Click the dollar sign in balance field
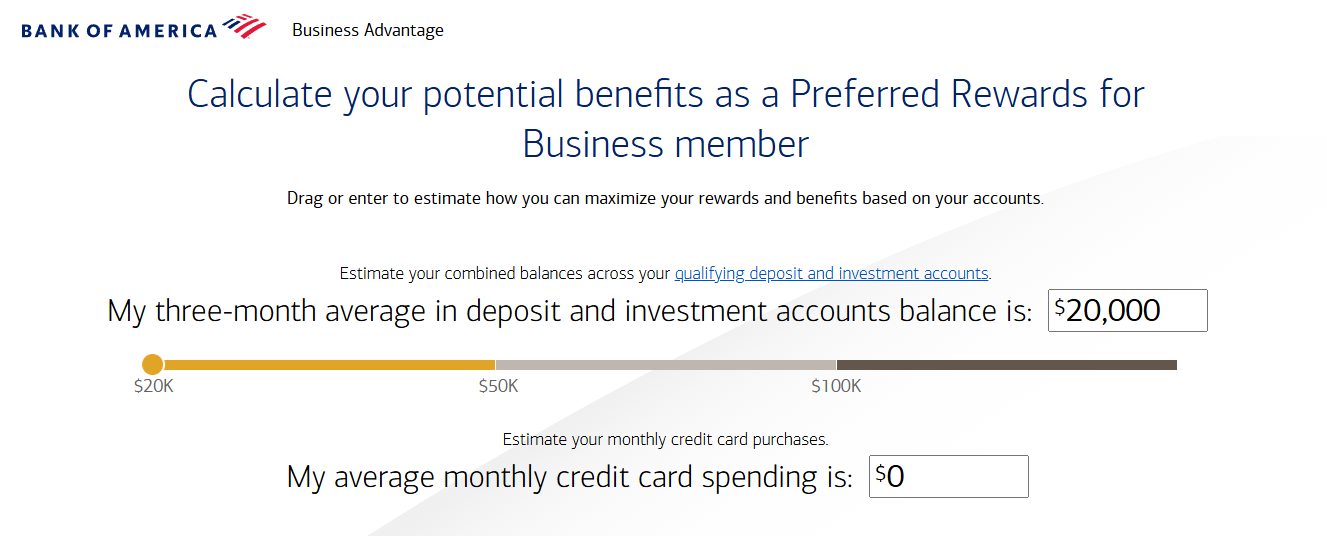 (1059, 308)
